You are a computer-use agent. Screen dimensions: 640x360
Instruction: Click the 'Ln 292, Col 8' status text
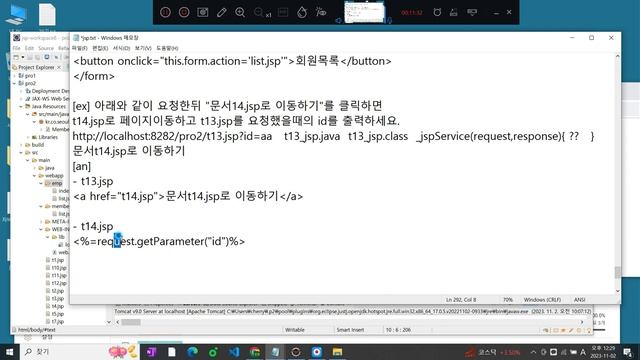tap(461, 300)
